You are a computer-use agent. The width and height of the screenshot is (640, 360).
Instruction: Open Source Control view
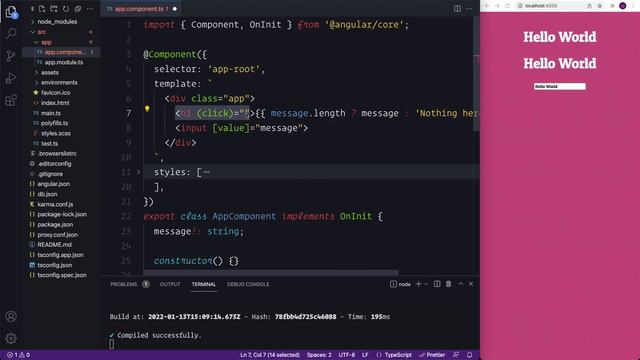[x=11, y=56]
